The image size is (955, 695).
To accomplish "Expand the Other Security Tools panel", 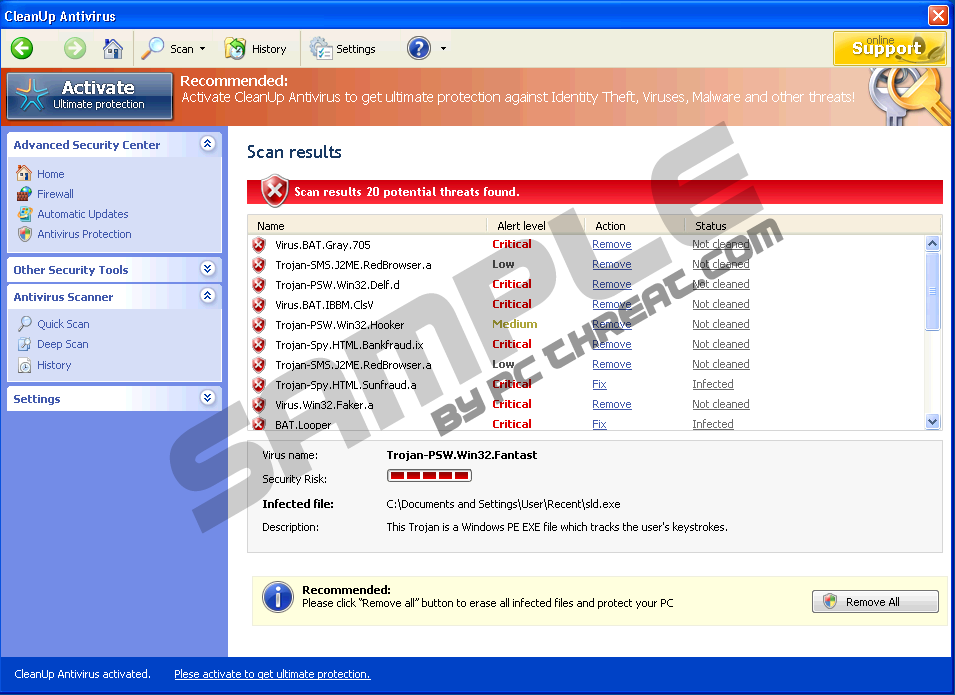I will tap(207, 269).
